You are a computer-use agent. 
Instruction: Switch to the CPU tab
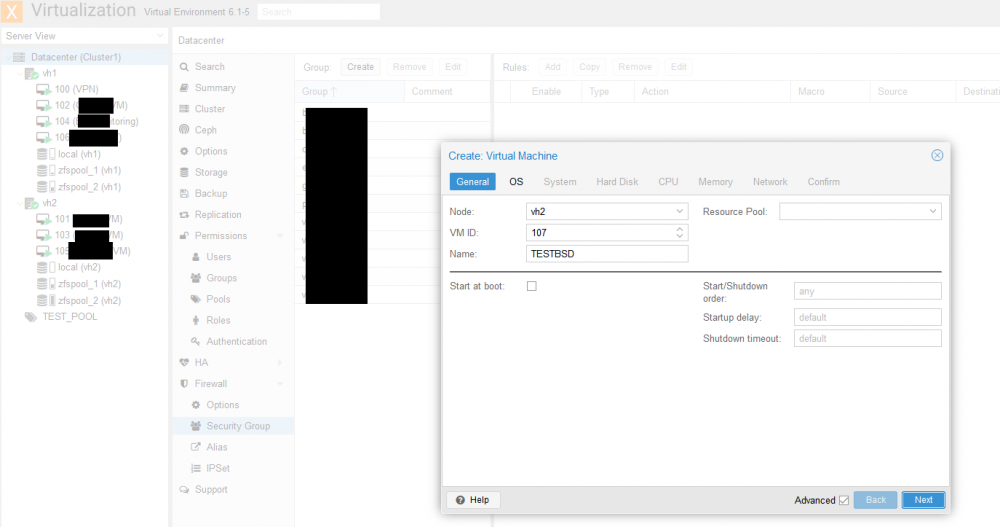tap(668, 182)
